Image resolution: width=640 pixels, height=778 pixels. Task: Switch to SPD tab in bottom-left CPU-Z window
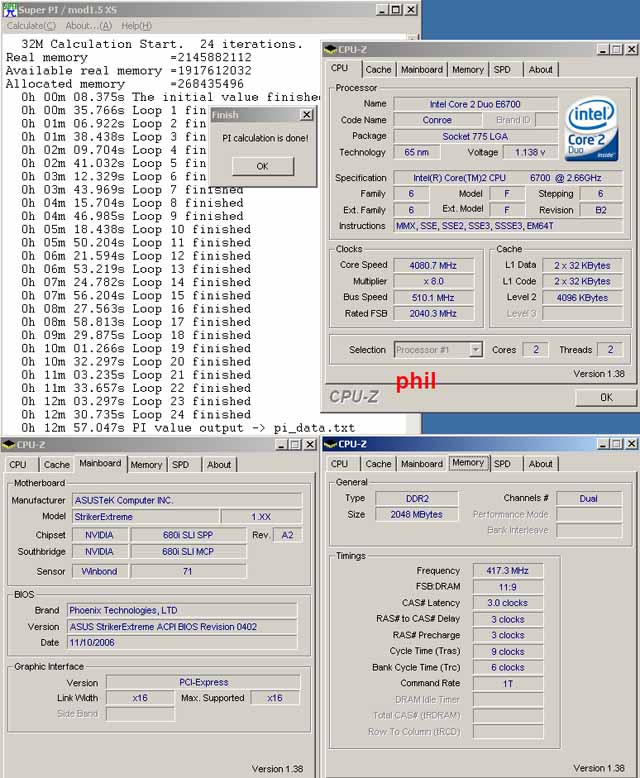coord(181,465)
